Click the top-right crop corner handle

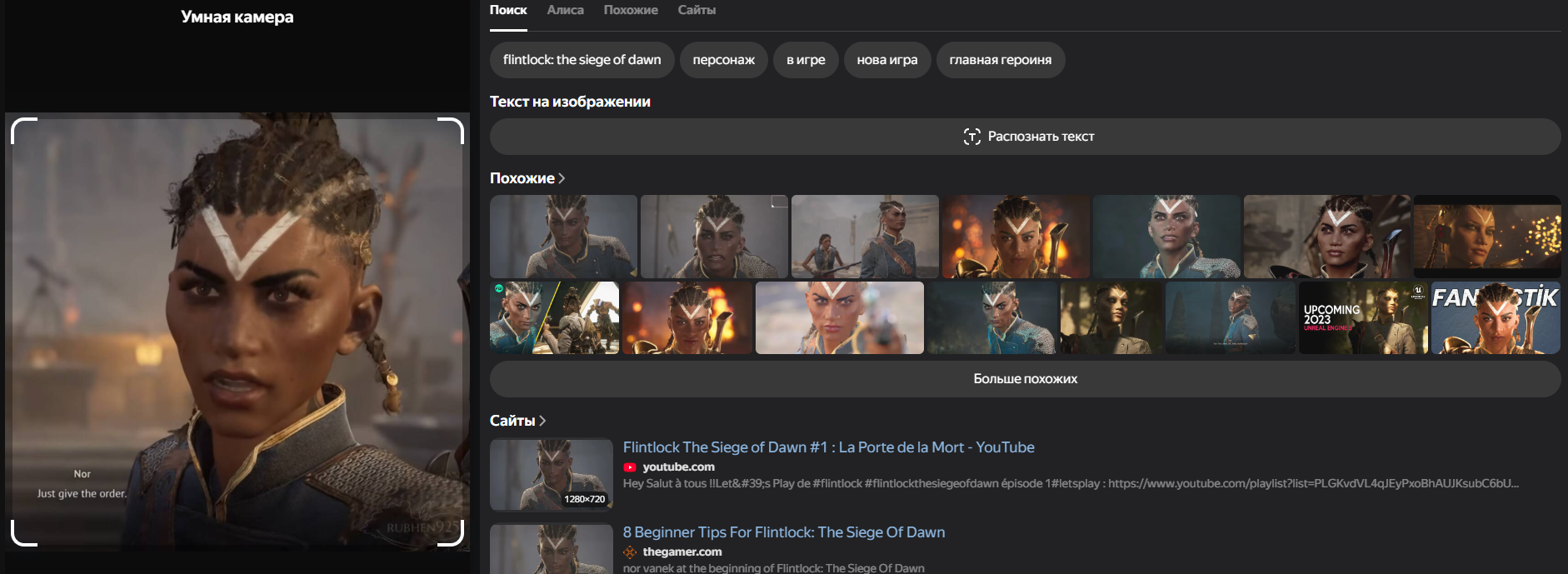(451, 131)
